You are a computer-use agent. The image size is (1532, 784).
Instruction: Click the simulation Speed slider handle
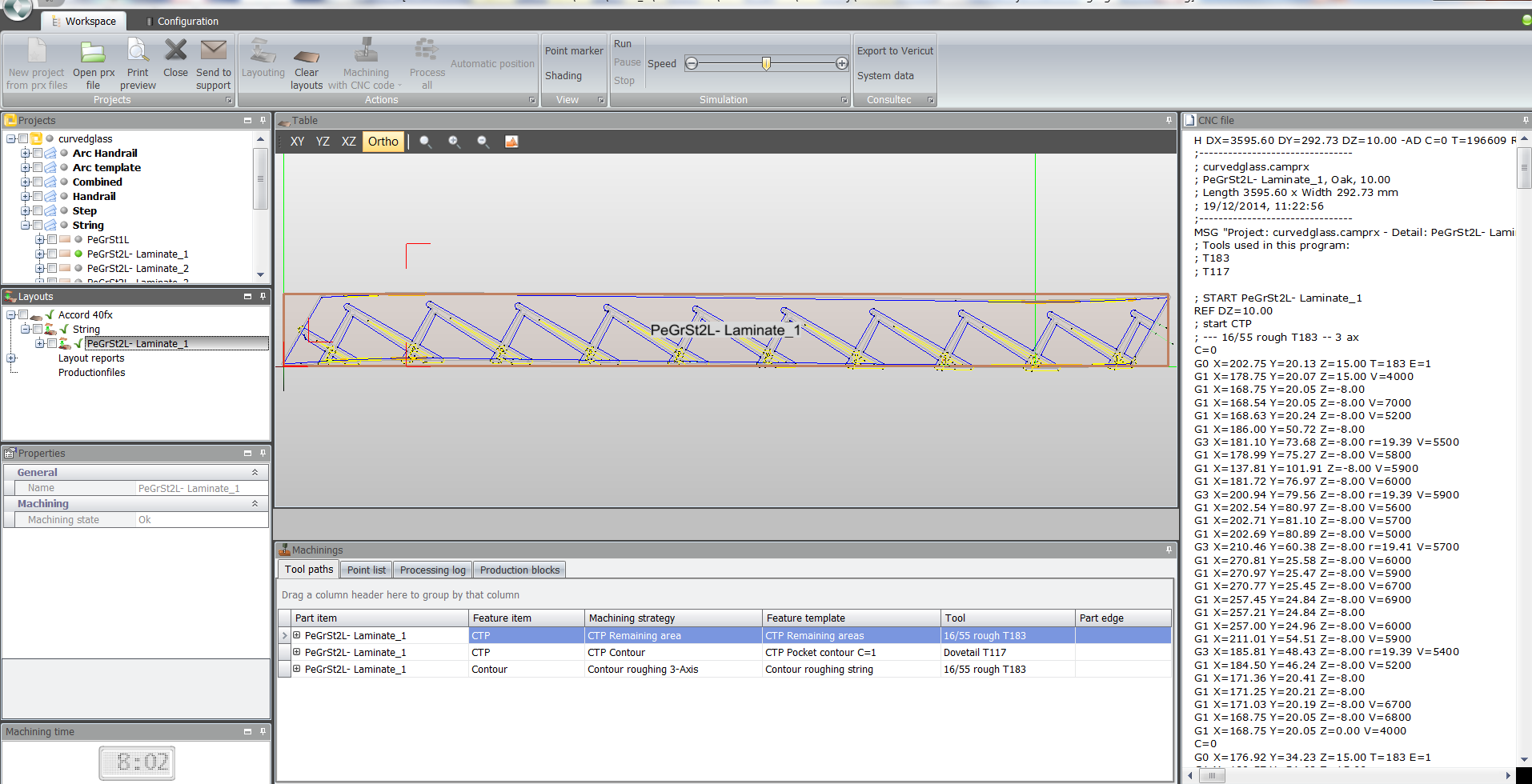(766, 63)
